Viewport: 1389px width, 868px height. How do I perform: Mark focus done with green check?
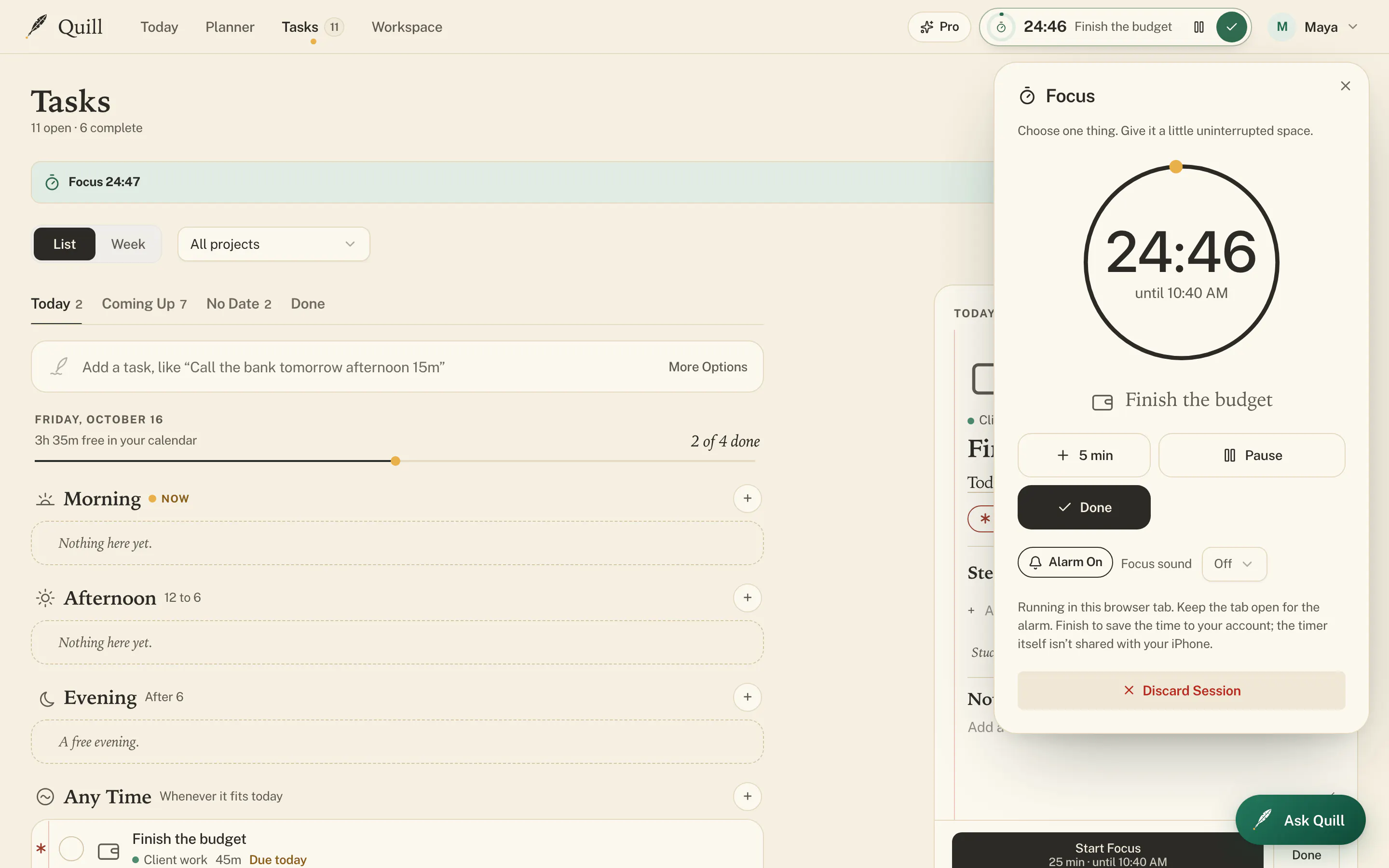click(x=1231, y=27)
